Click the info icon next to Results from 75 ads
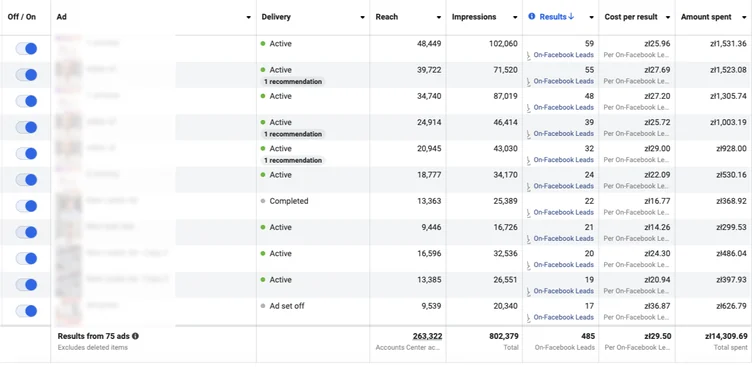The width and height of the screenshot is (756, 367). pos(135,336)
